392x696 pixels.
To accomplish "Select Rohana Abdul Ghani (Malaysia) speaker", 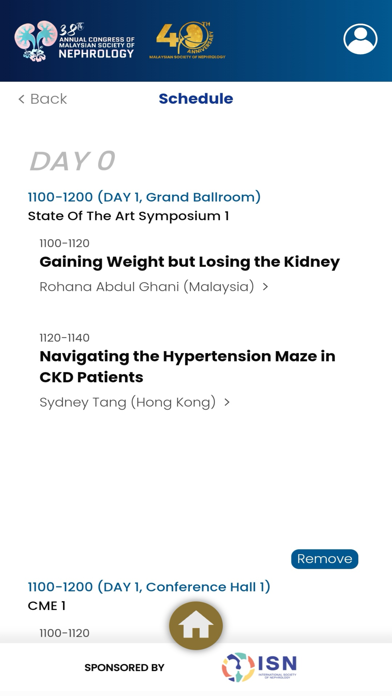I will 147,287.
